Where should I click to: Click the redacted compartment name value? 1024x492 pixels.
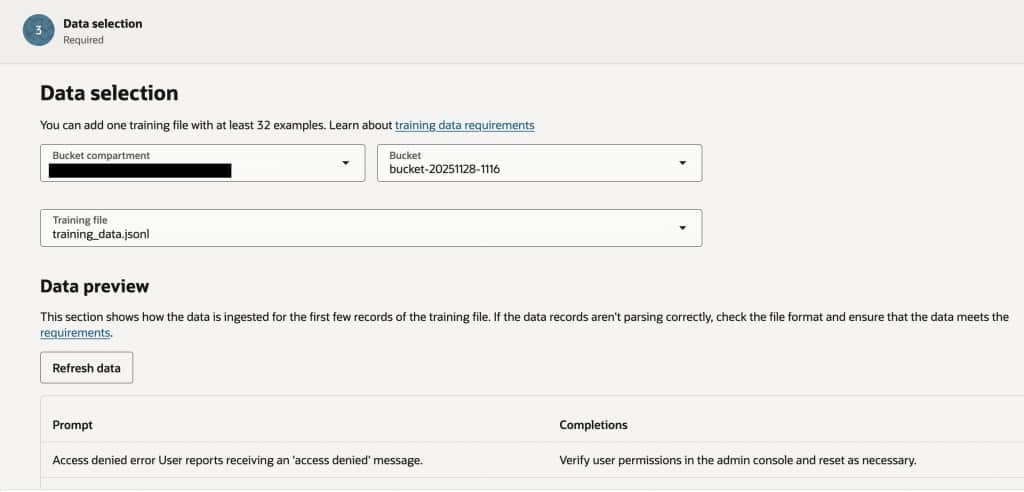tap(140, 171)
